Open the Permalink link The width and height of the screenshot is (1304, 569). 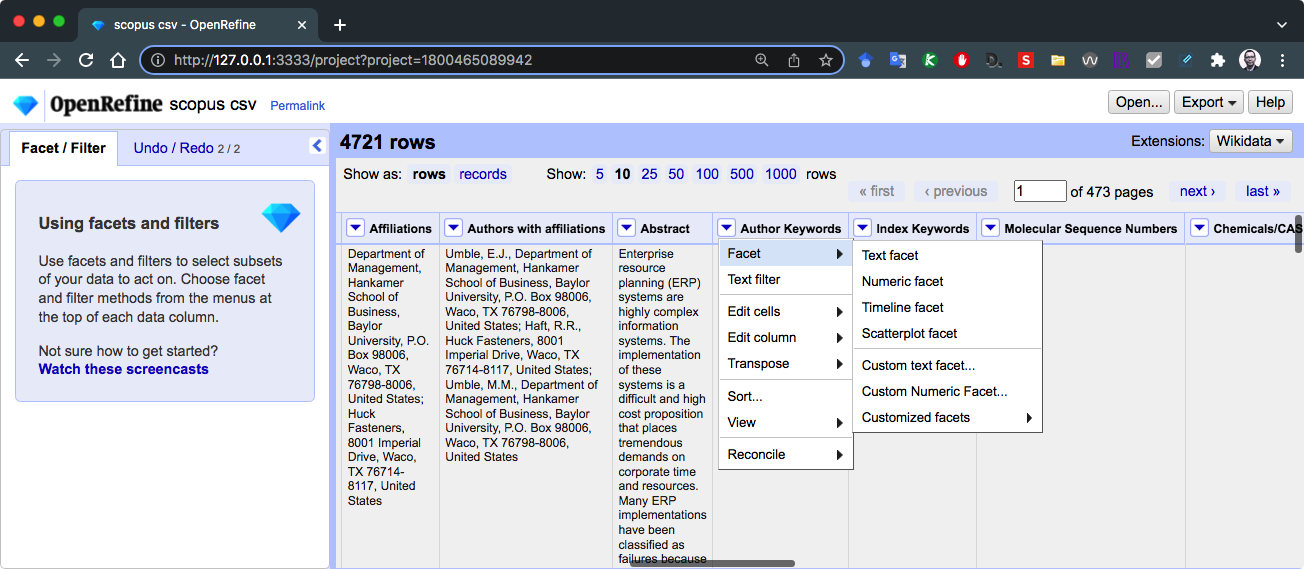pos(297,105)
